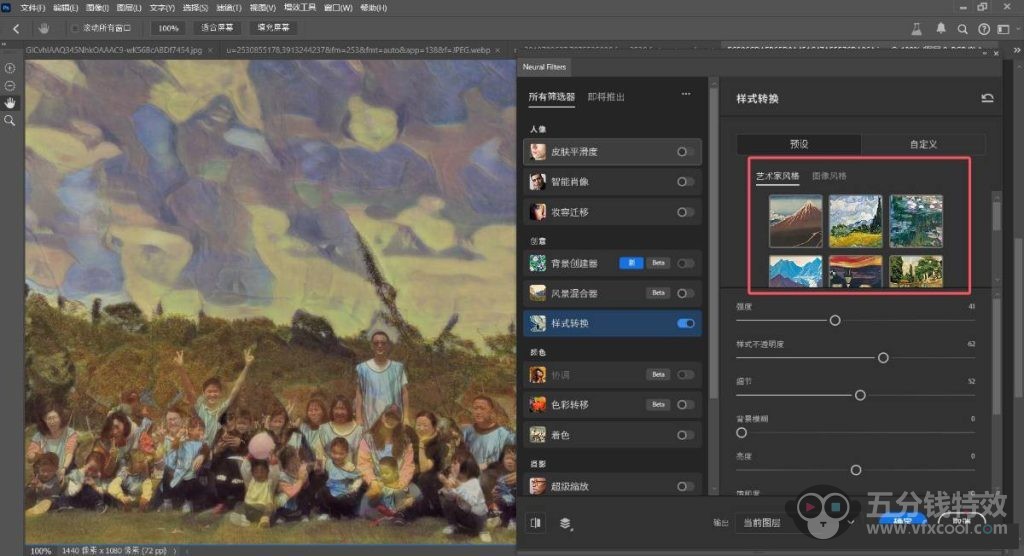
Task: Reset 样式转换 parameters with undo icon
Action: tap(987, 98)
